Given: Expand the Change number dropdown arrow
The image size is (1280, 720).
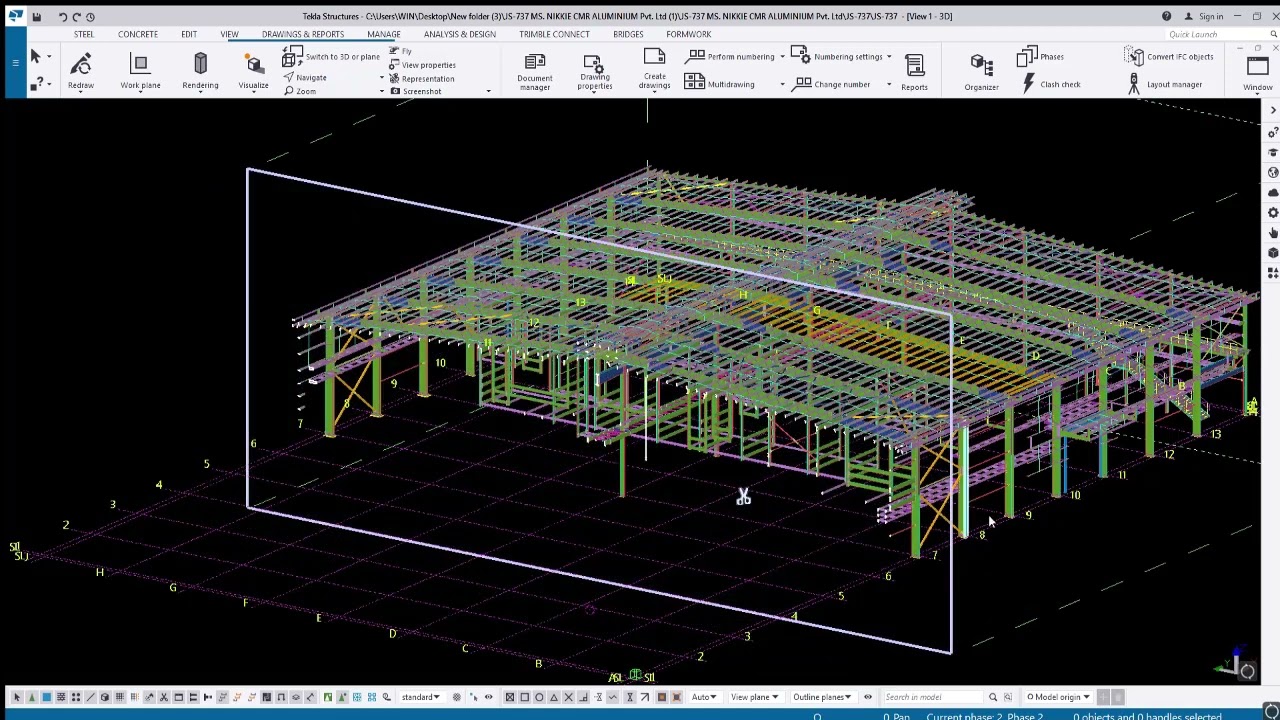Looking at the screenshot, I should 889,84.
